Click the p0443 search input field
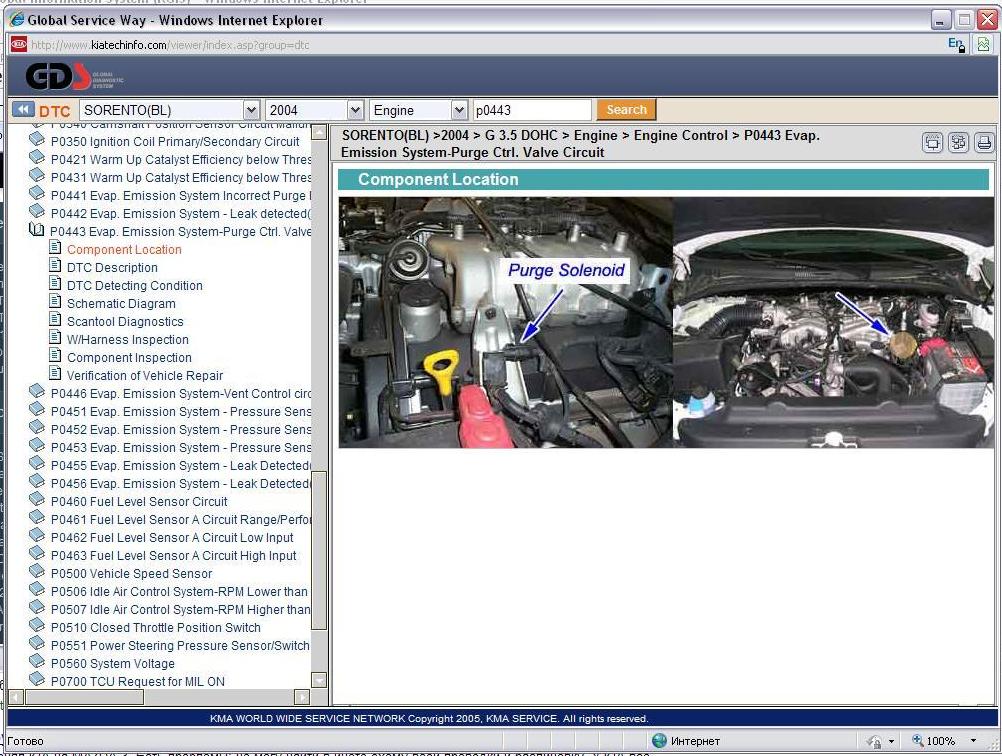Viewport: 1002px width, 756px height. (531, 110)
